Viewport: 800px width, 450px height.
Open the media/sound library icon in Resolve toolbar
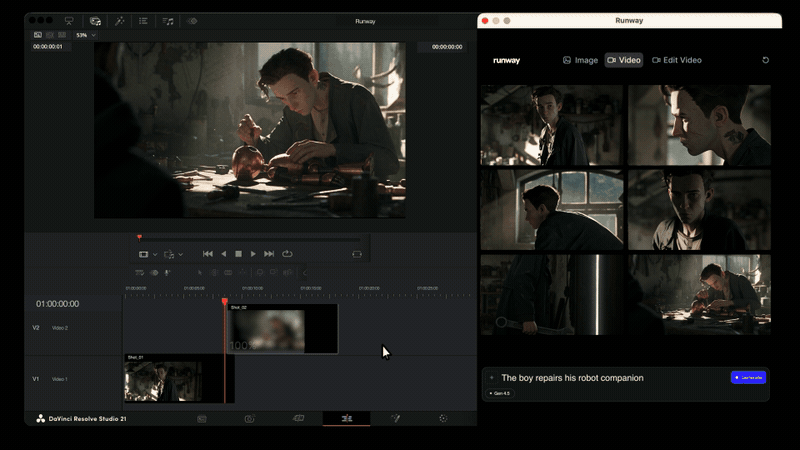[95, 21]
